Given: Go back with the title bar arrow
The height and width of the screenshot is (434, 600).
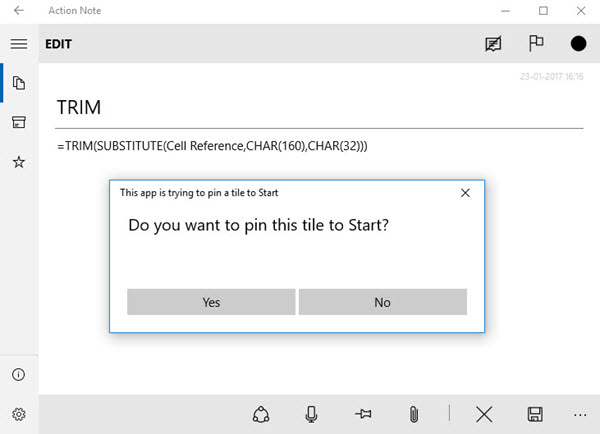Looking at the screenshot, I should pos(19,10).
